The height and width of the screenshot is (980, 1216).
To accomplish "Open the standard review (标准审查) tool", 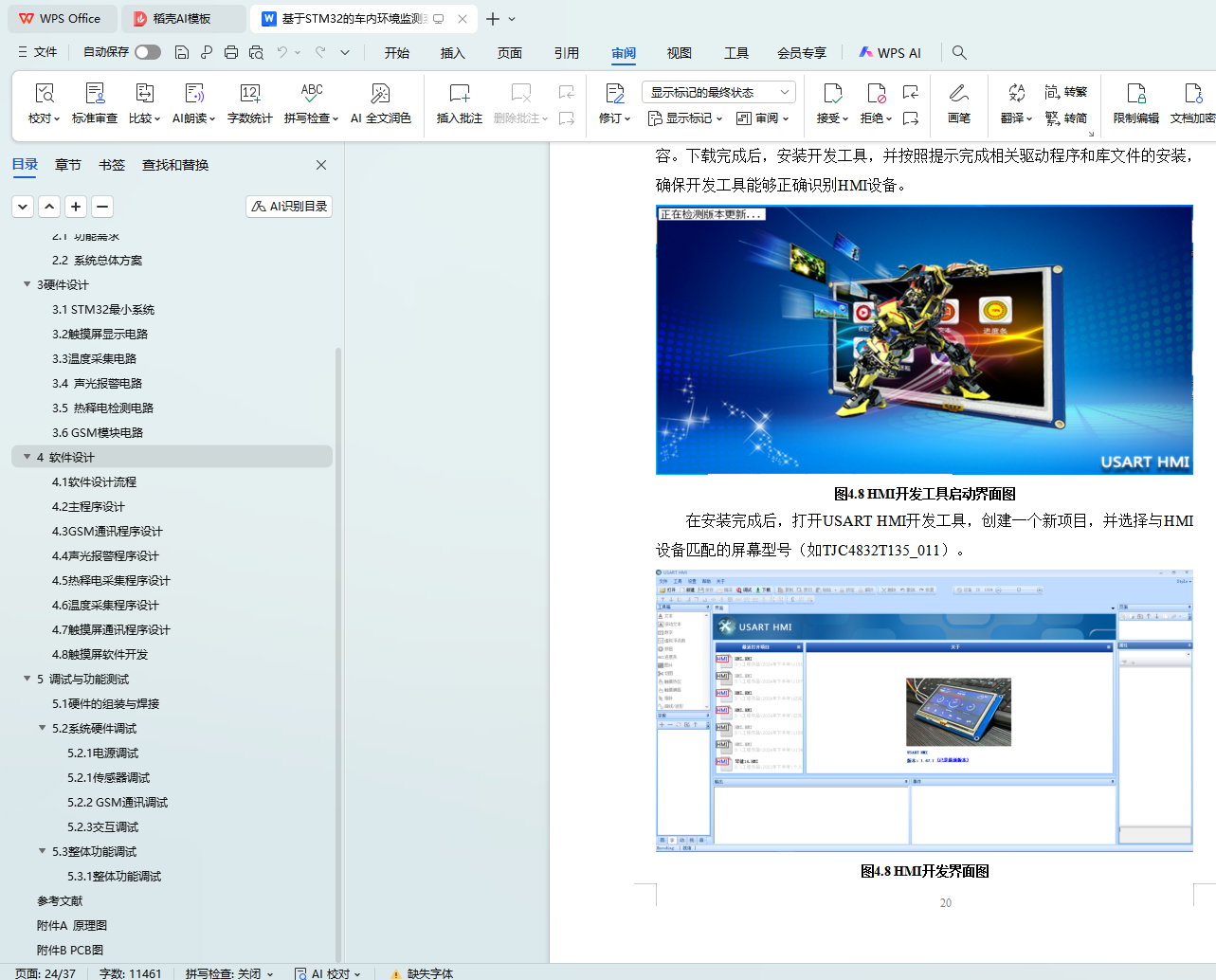I will point(95,94).
